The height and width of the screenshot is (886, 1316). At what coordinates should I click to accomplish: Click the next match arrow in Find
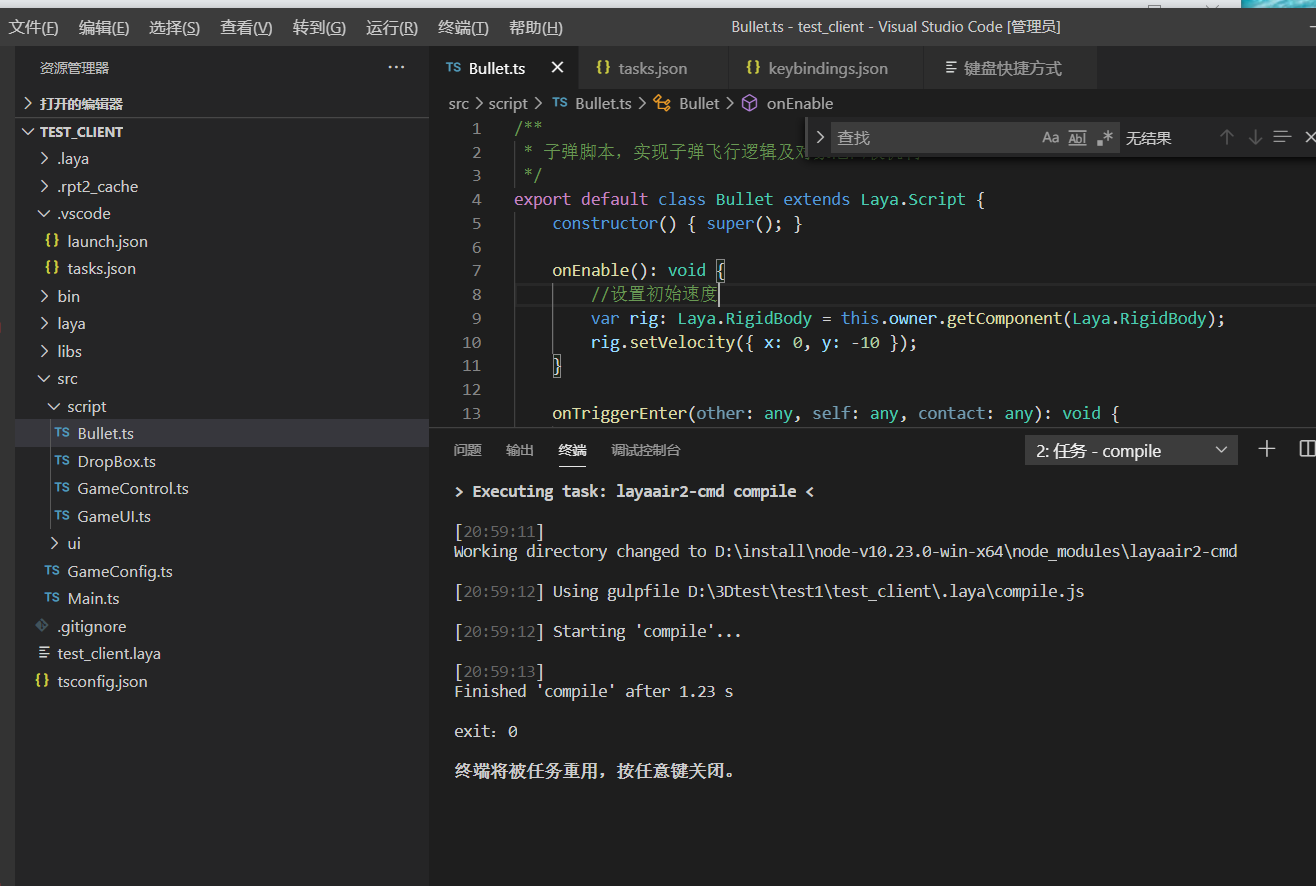pyautogui.click(x=1255, y=137)
